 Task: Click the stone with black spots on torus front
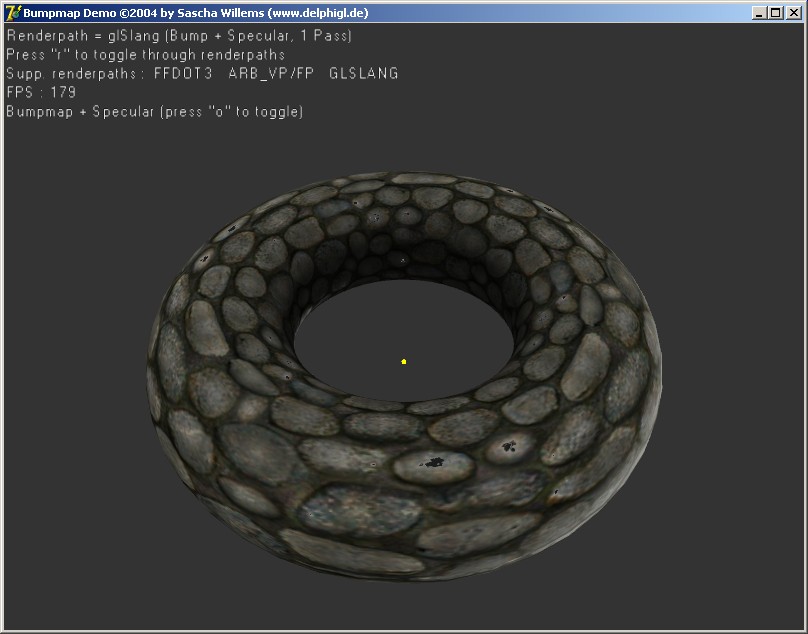tap(433, 464)
